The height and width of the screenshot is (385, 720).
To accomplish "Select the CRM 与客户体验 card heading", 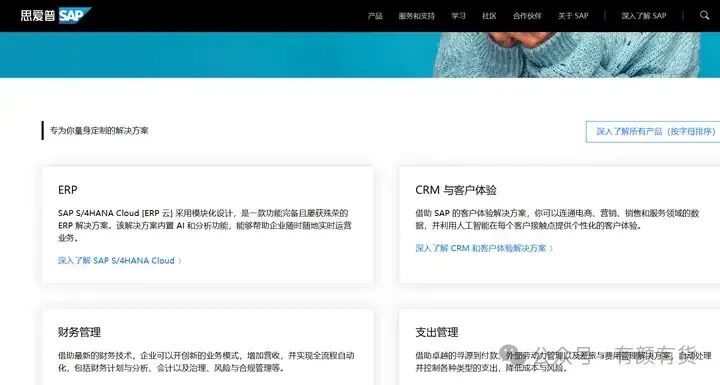I will coord(456,190).
